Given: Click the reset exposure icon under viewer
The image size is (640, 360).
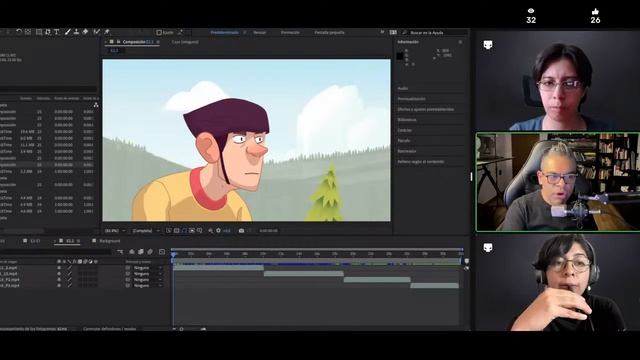Looking at the screenshot, I should 218,231.
